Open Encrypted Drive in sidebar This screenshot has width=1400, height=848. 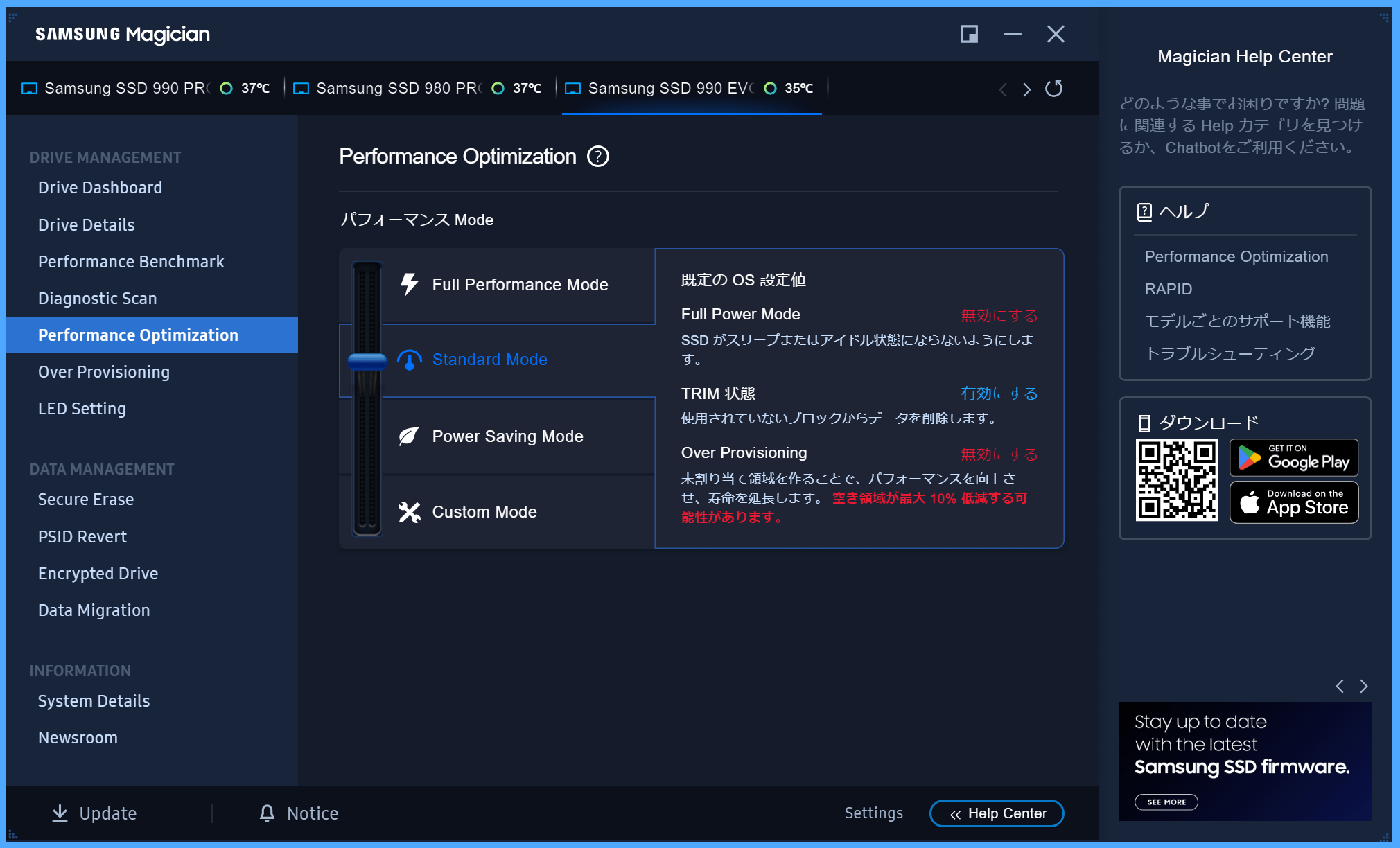(98, 574)
